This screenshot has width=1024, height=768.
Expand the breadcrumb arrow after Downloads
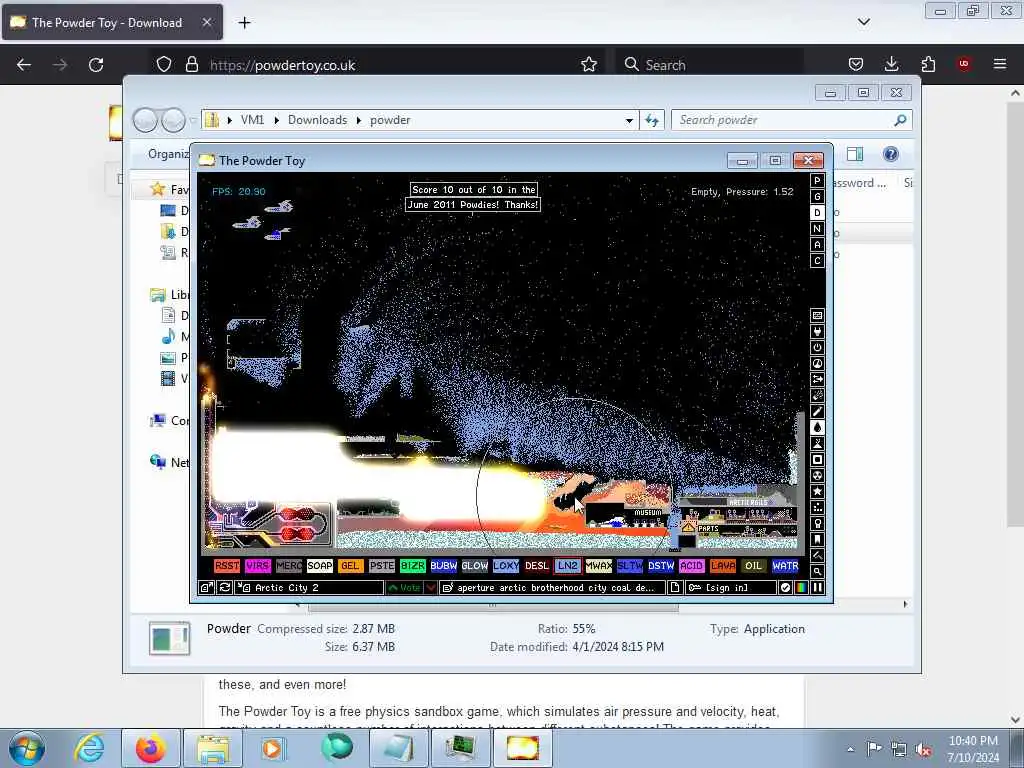pyautogui.click(x=359, y=120)
